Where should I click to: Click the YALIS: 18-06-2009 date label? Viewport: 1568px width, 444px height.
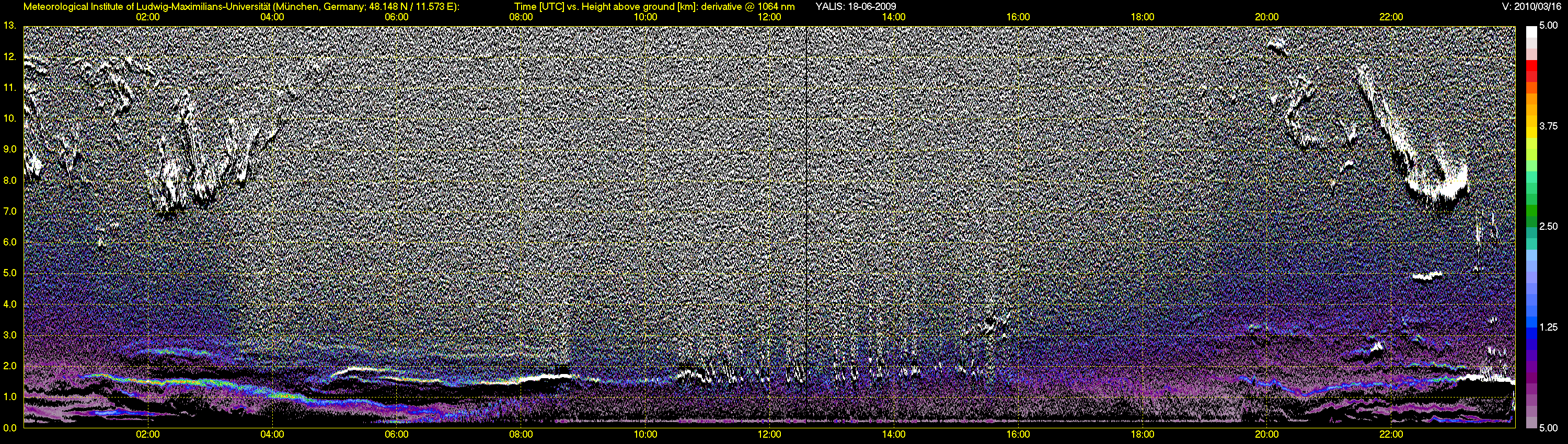click(x=855, y=7)
